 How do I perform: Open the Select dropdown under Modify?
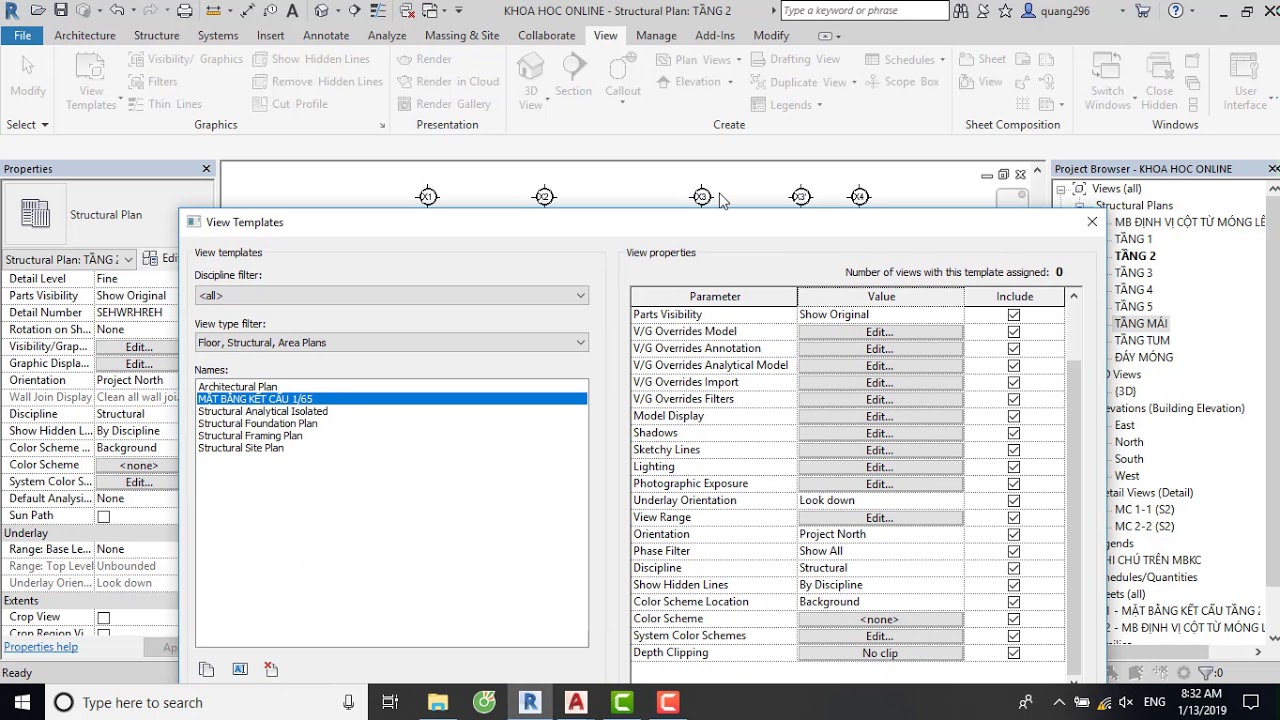27,125
